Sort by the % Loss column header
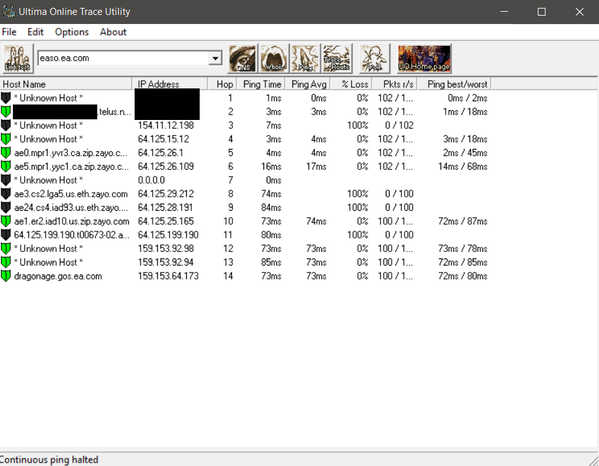 (351, 84)
